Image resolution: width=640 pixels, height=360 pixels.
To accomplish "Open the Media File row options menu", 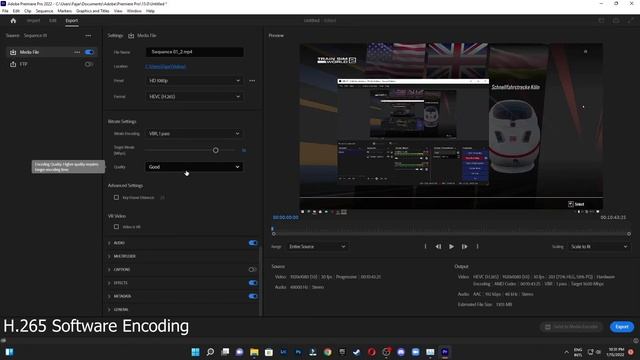I will click(x=77, y=52).
